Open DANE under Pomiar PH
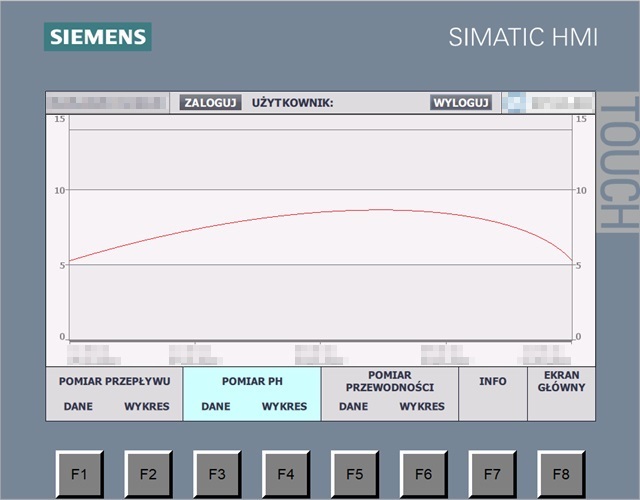Image resolution: width=640 pixels, height=500 pixels. coord(215,407)
